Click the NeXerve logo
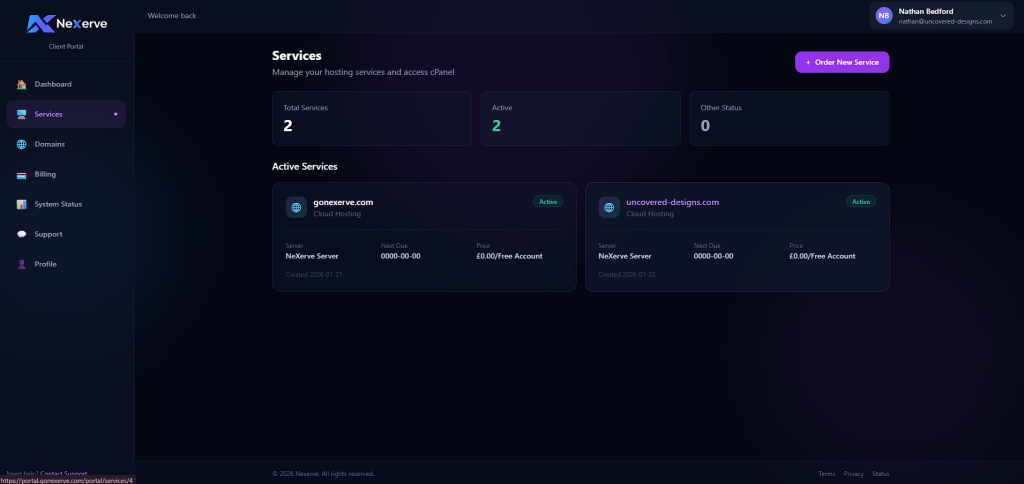Image resolution: width=1024 pixels, height=484 pixels. coord(67,23)
